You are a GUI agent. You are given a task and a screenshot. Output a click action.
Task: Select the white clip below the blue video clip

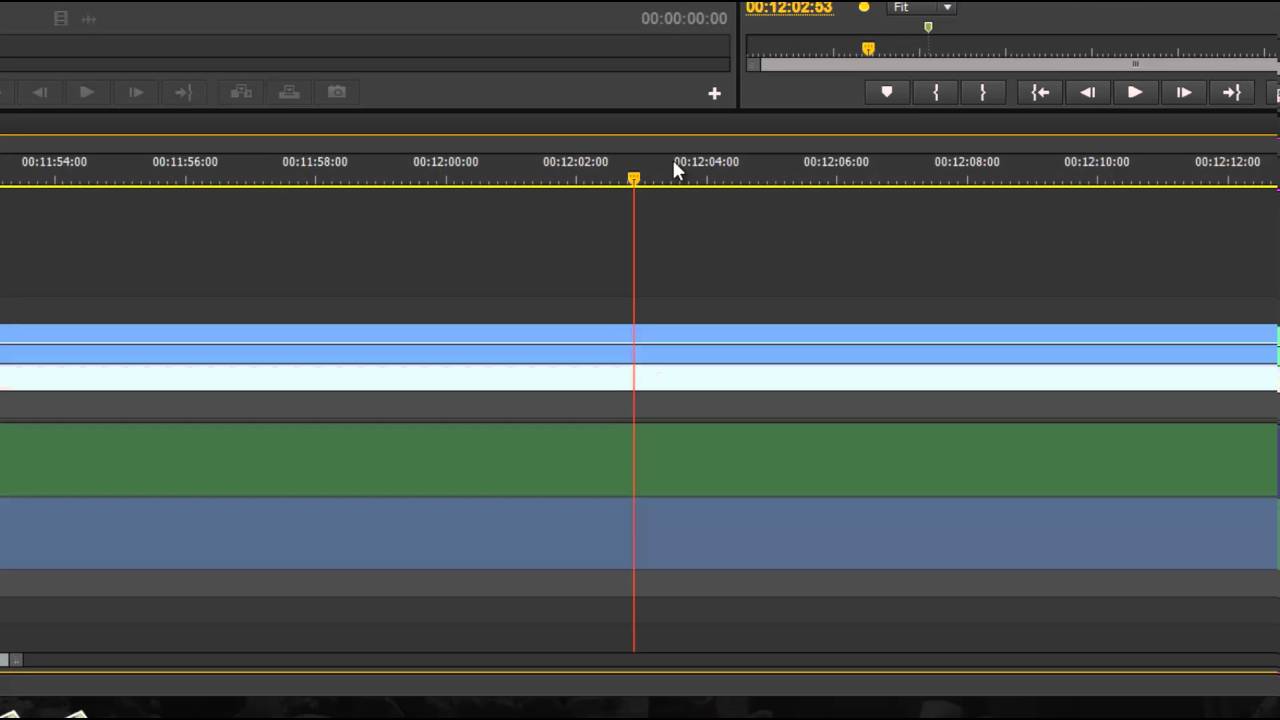pyautogui.click(x=639, y=377)
